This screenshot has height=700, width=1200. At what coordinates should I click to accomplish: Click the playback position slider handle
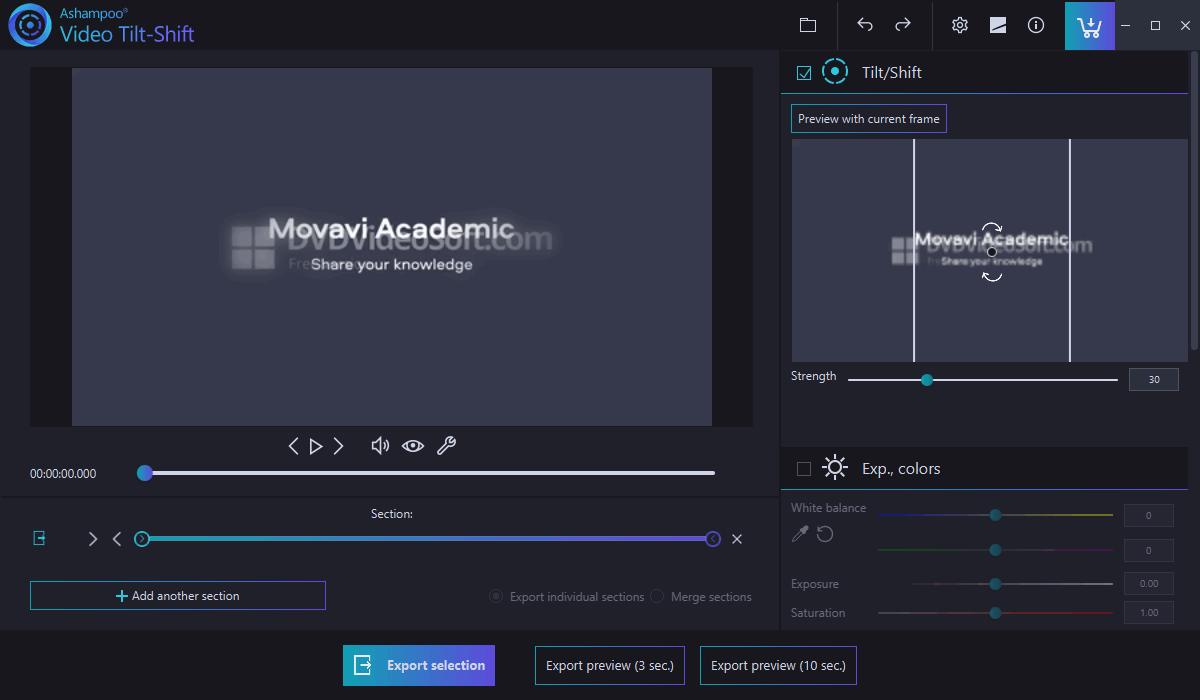[145, 473]
